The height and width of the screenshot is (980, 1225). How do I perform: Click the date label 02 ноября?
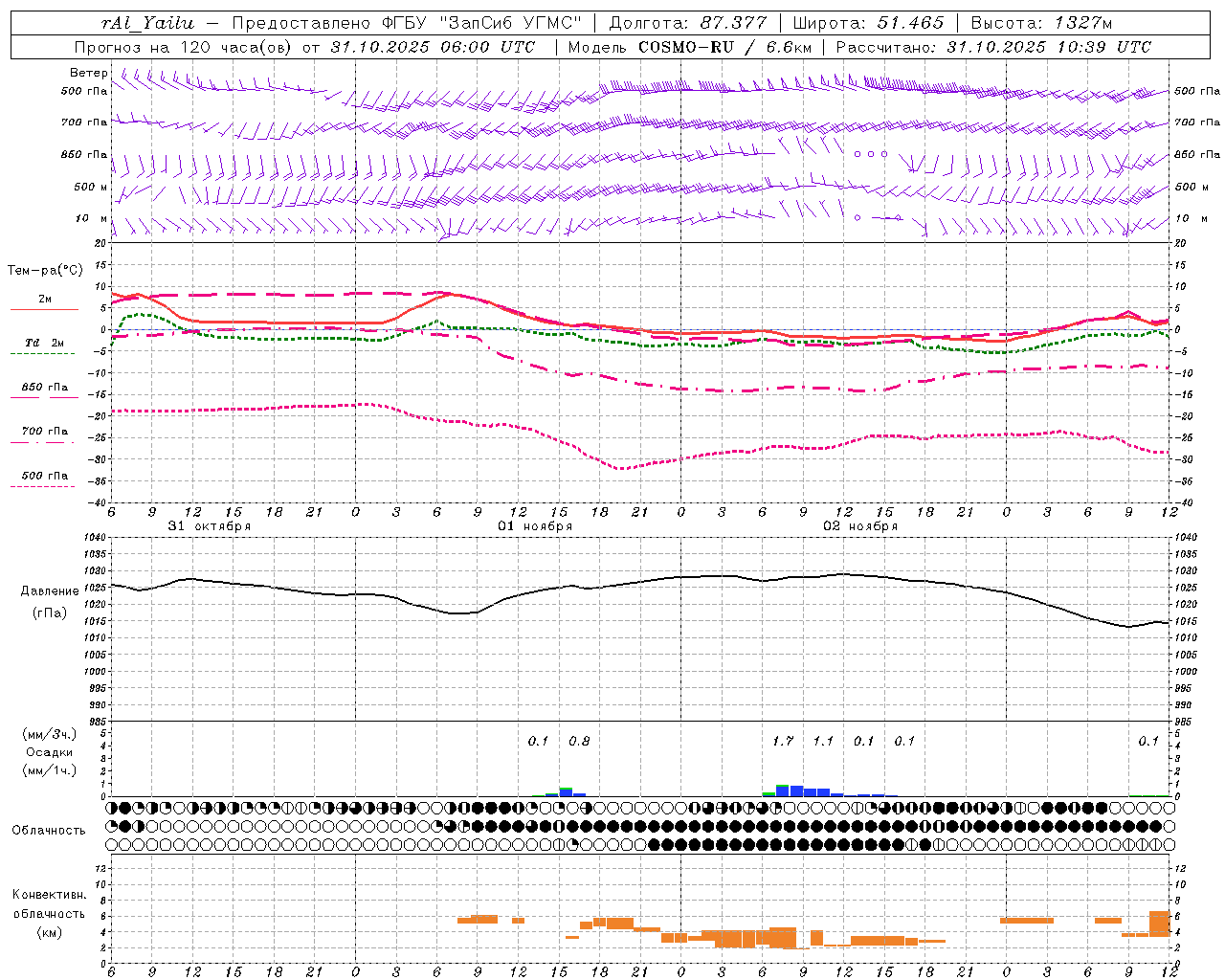click(860, 526)
